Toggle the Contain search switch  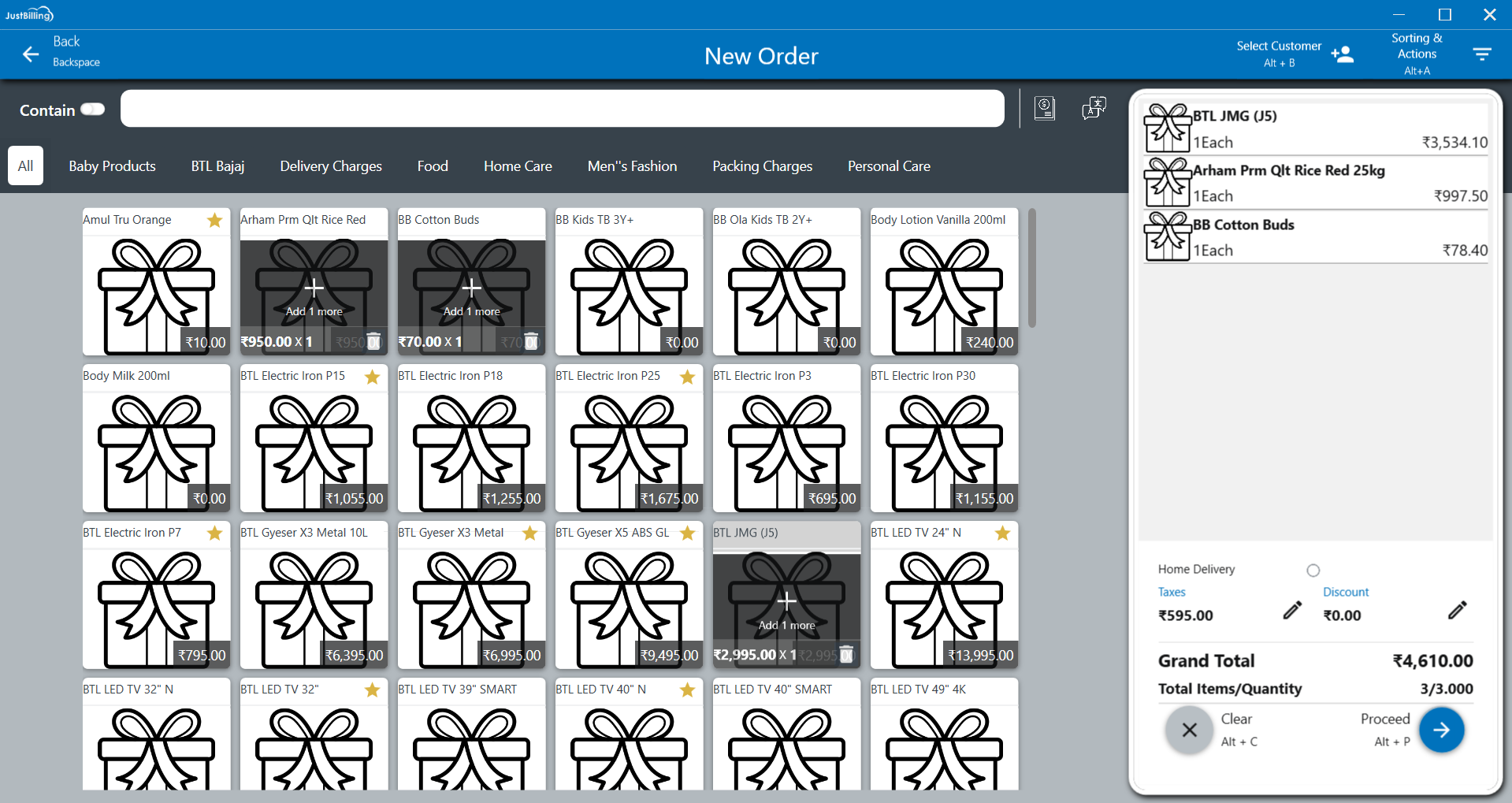92,110
